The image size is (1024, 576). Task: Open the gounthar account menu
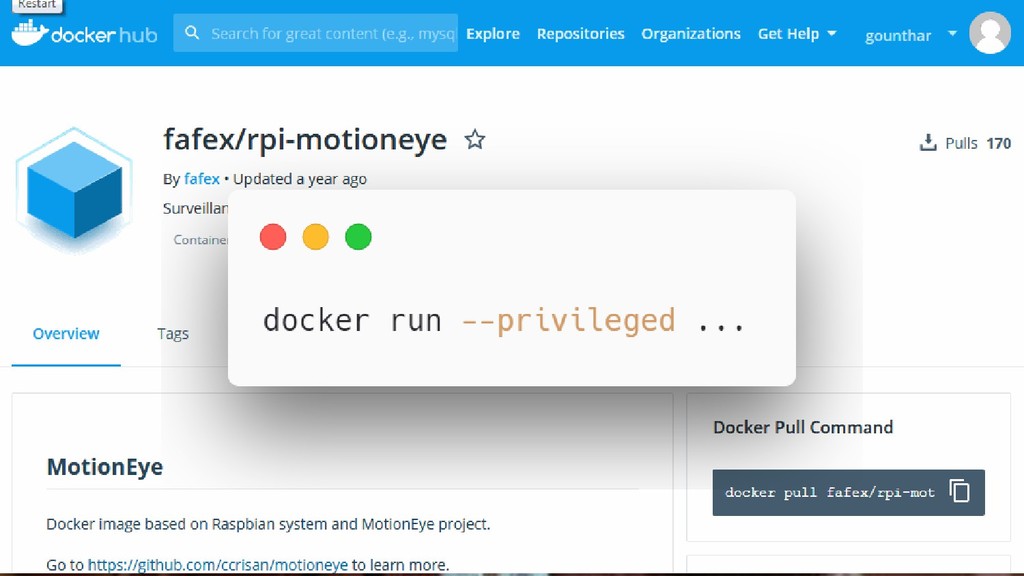(911, 35)
